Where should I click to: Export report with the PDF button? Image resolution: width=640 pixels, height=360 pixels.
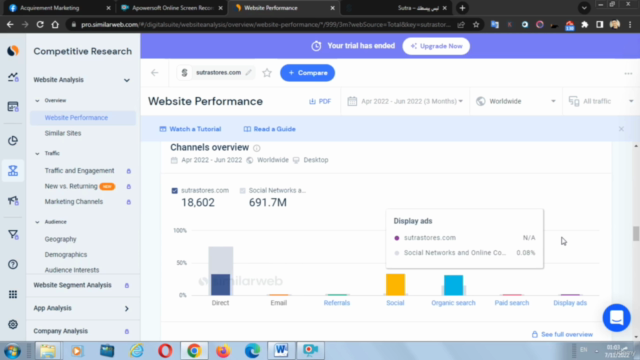(x=320, y=101)
